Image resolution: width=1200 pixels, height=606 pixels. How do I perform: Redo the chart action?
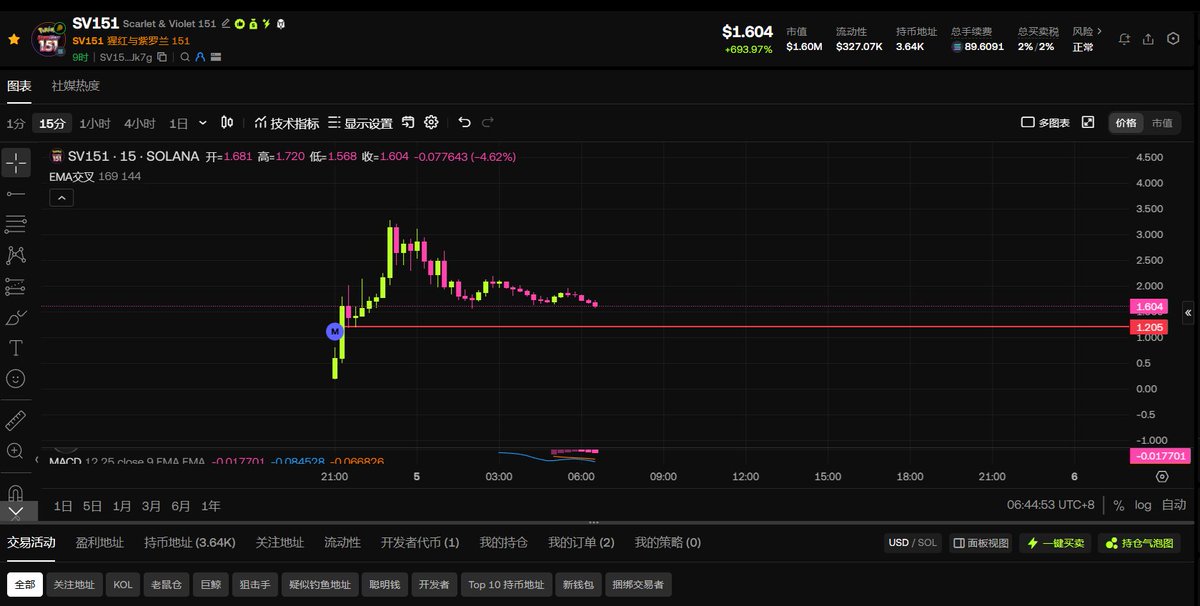pyautogui.click(x=488, y=122)
